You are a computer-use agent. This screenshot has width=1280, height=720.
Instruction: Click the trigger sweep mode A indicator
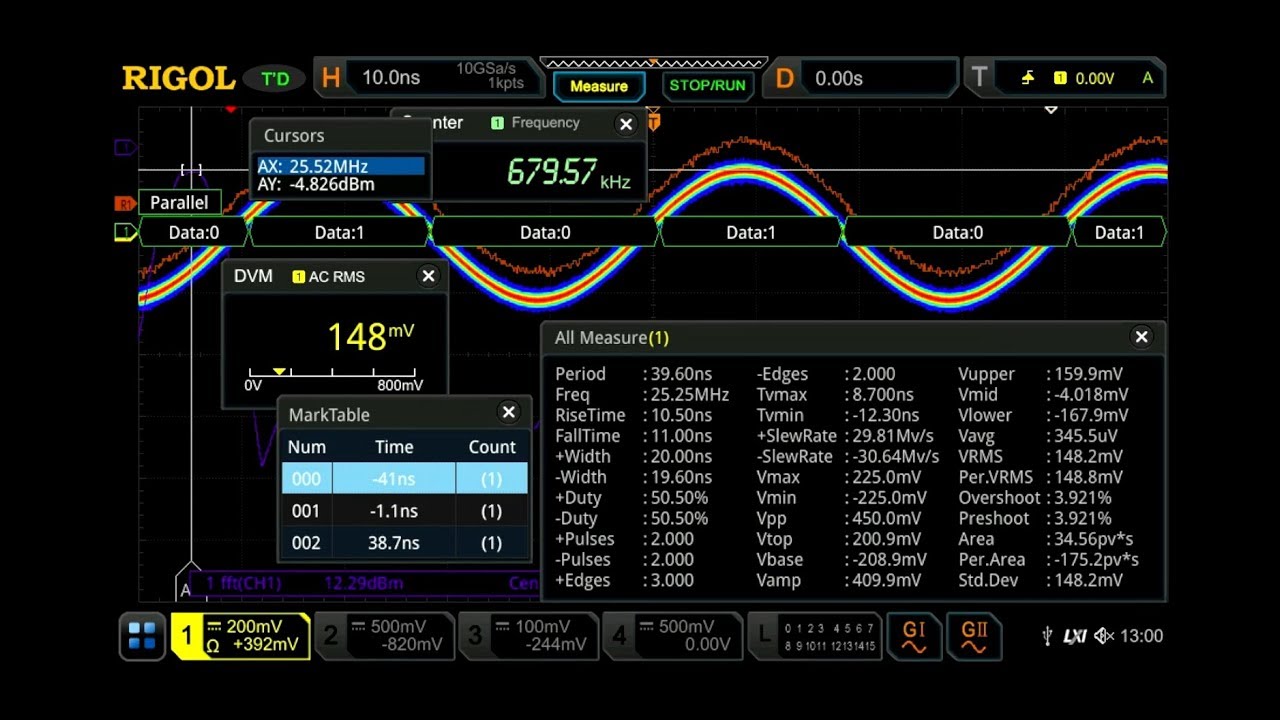pos(1147,78)
